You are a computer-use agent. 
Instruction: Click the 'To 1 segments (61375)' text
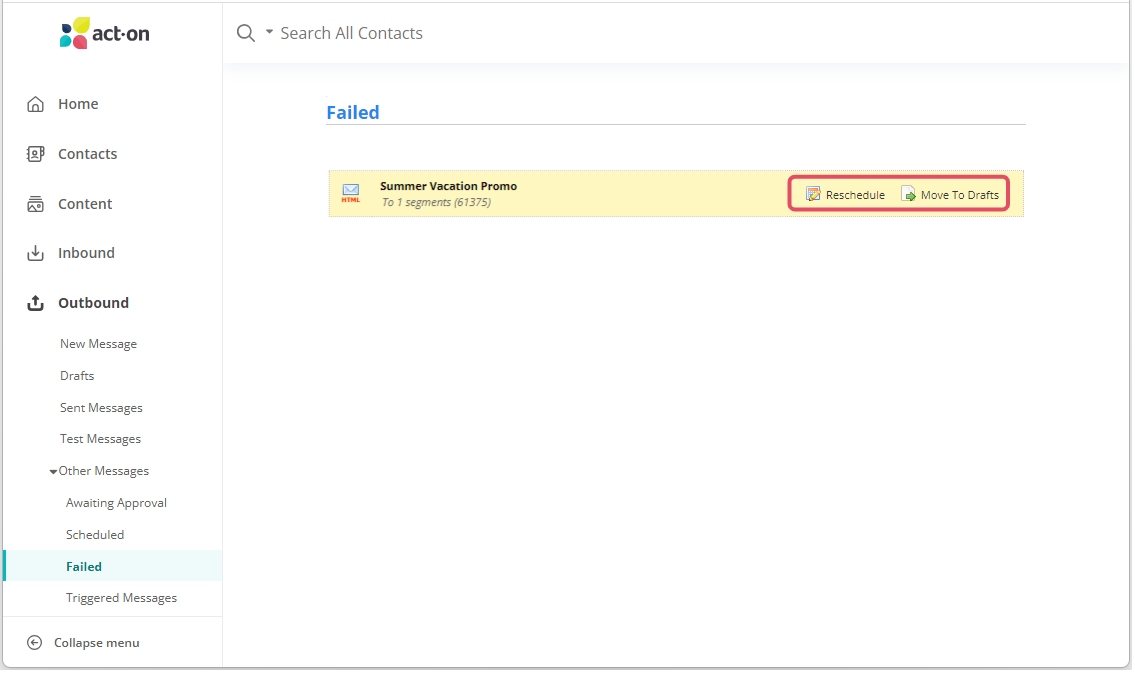[436, 203]
